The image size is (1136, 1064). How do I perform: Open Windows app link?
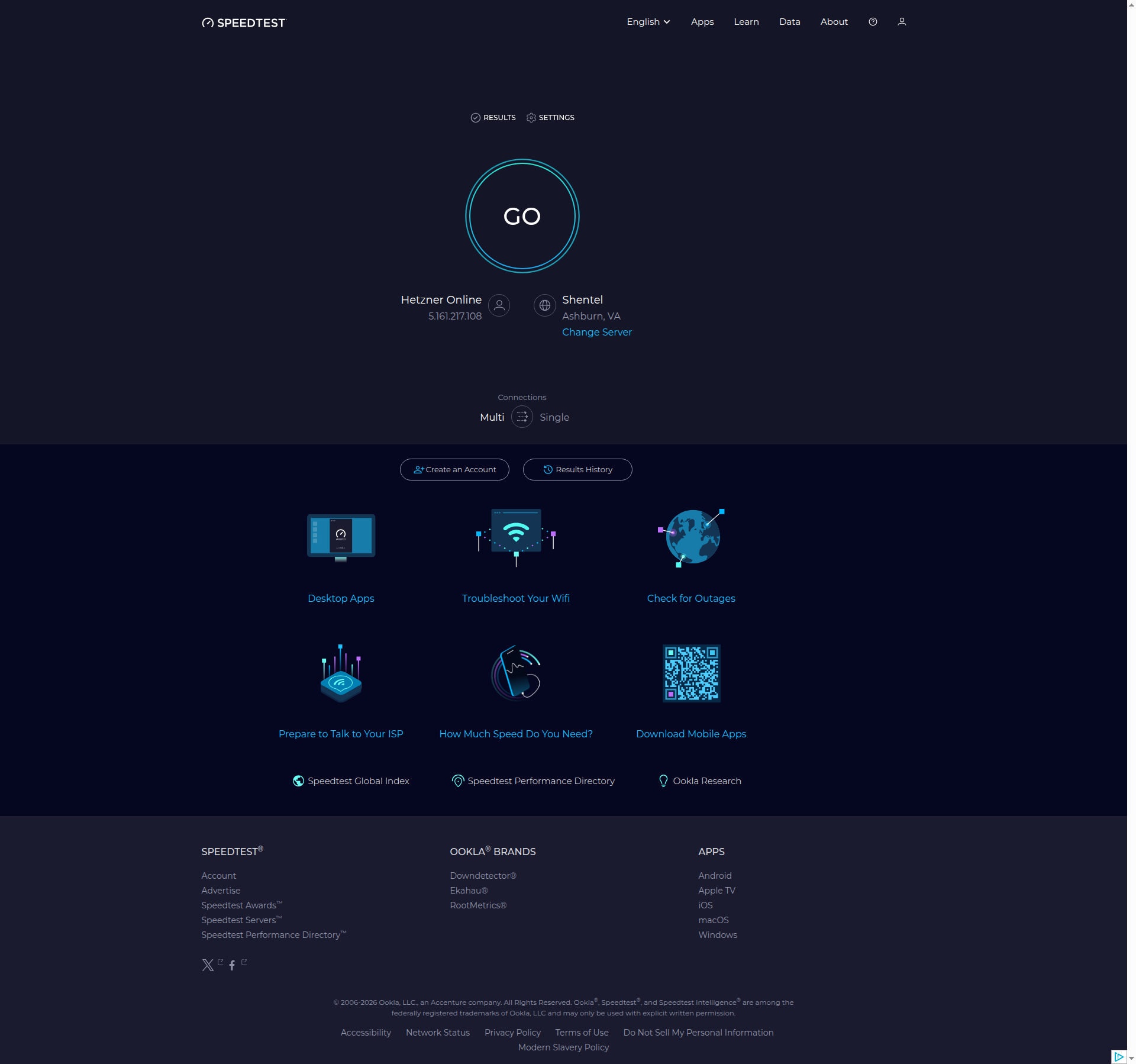[x=718, y=935]
